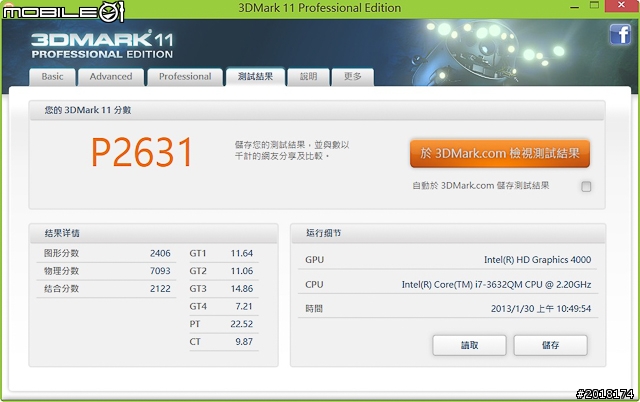
Task: Click the 儲存 button
Action: 550,345
